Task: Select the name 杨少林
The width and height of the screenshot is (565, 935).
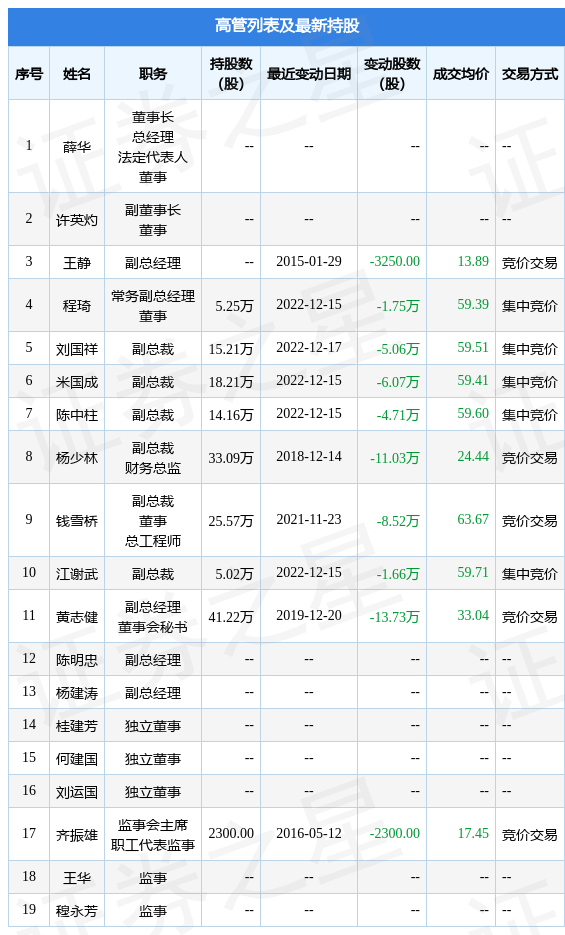Action: pos(77,458)
